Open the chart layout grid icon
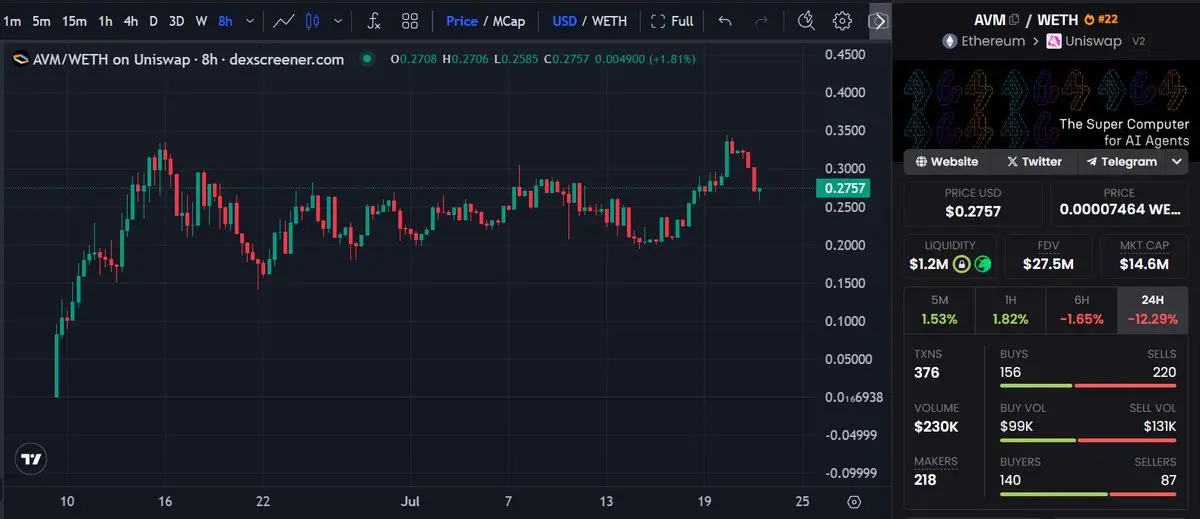 (410, 20)
